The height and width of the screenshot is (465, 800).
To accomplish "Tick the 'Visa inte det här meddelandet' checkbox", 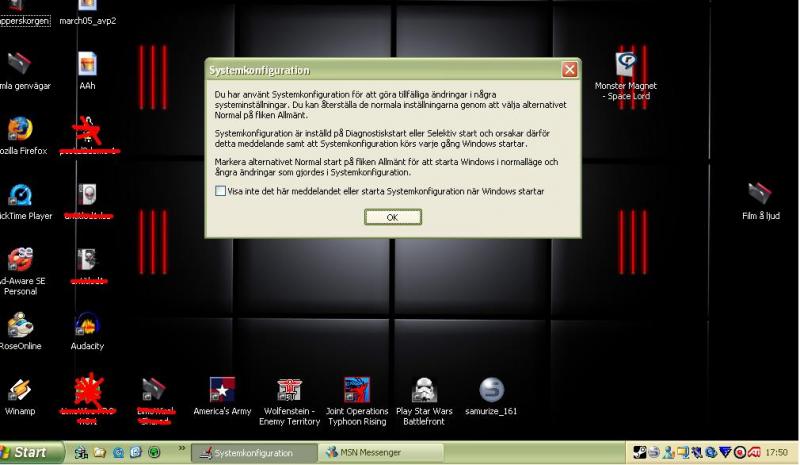I will click(x=220, y=191).
